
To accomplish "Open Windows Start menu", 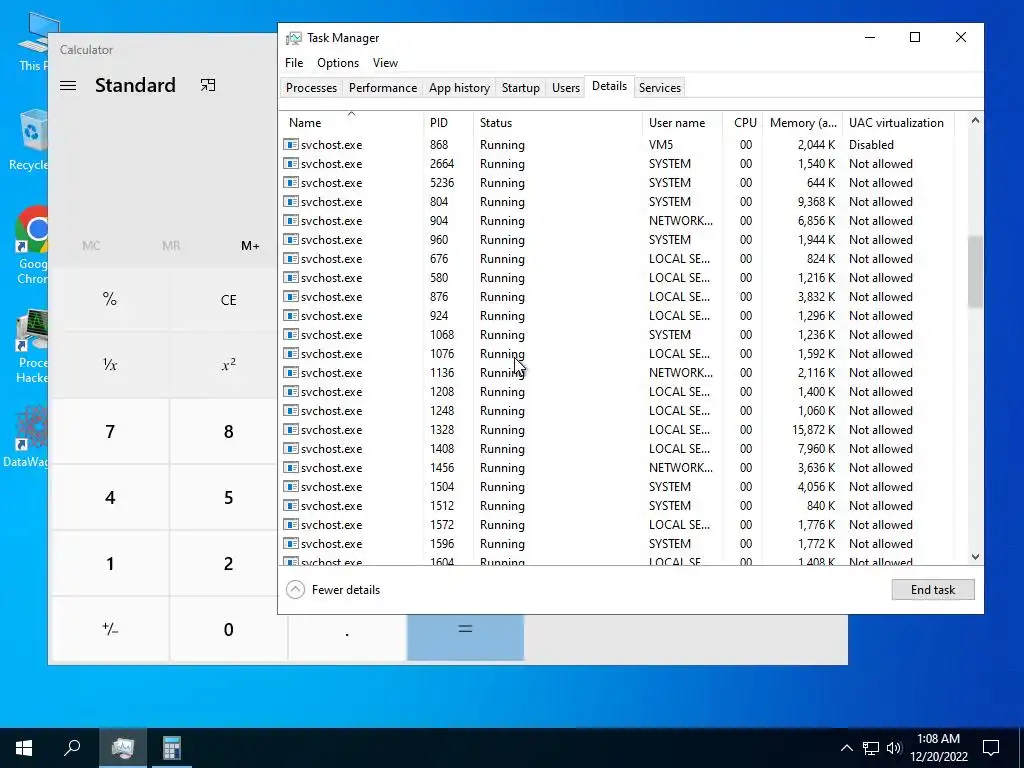I will 24,748.
